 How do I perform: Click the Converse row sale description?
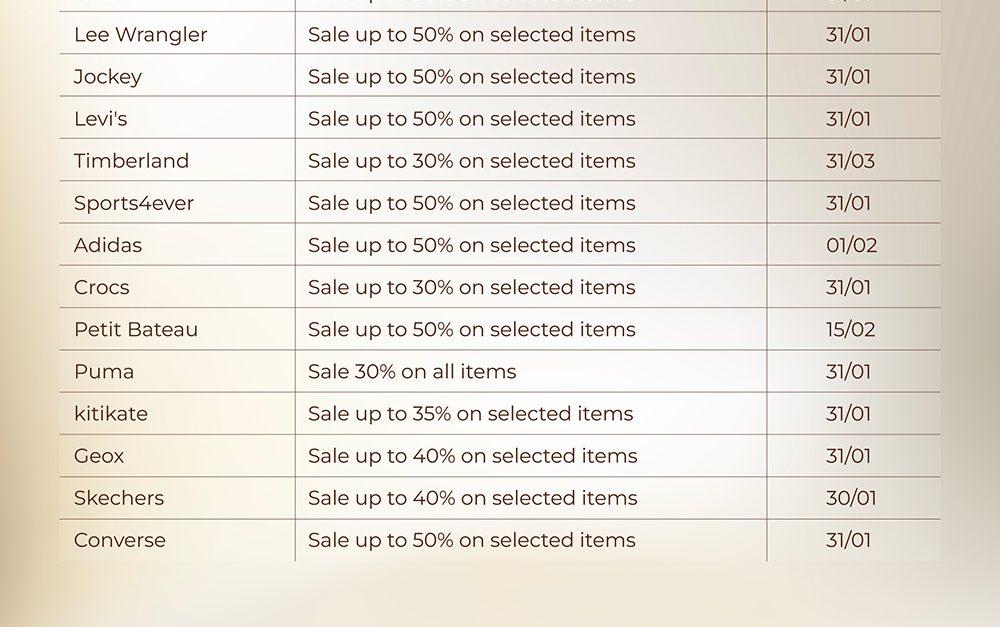click(471, 540)
